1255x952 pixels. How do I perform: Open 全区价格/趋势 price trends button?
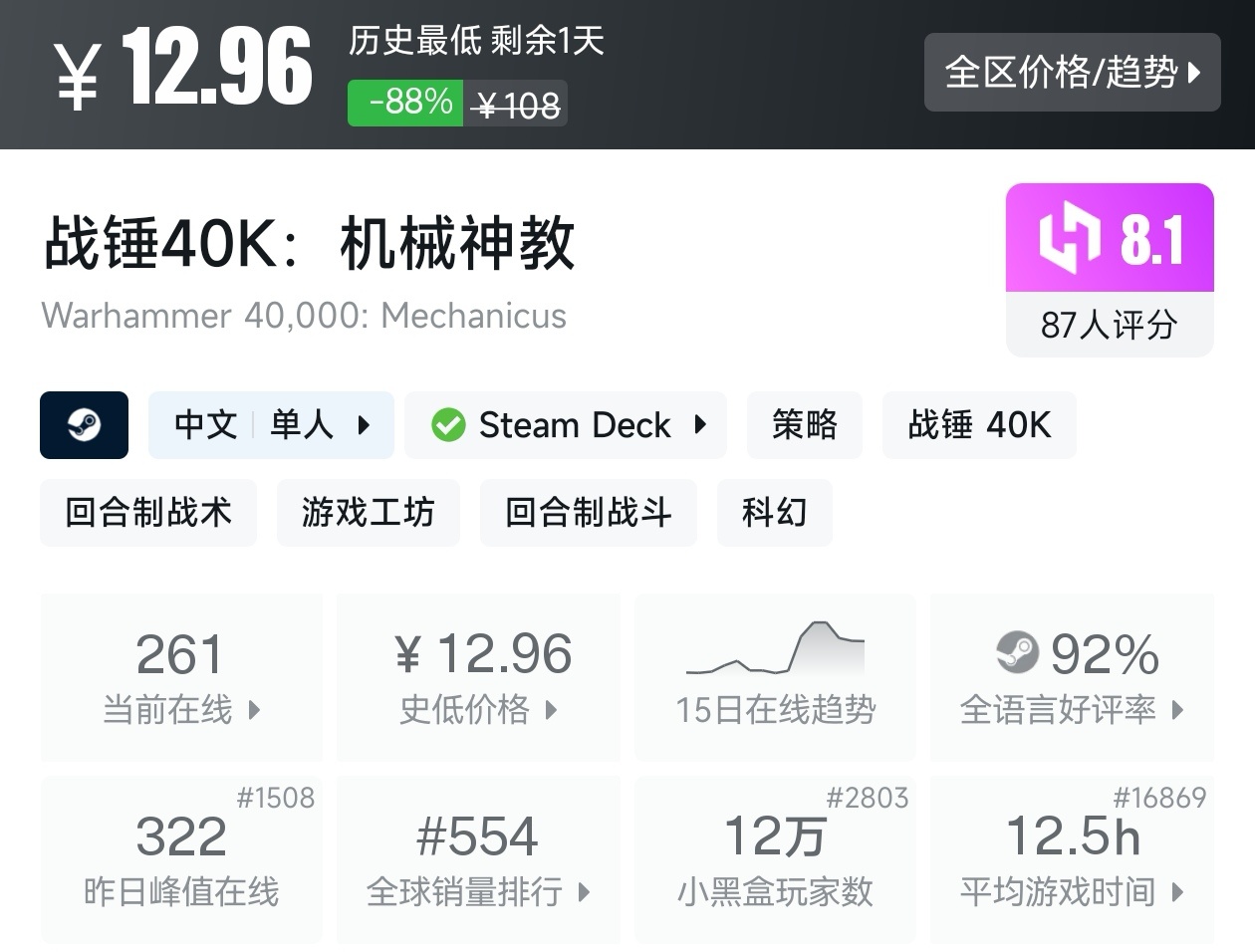tap(1073, 72)
